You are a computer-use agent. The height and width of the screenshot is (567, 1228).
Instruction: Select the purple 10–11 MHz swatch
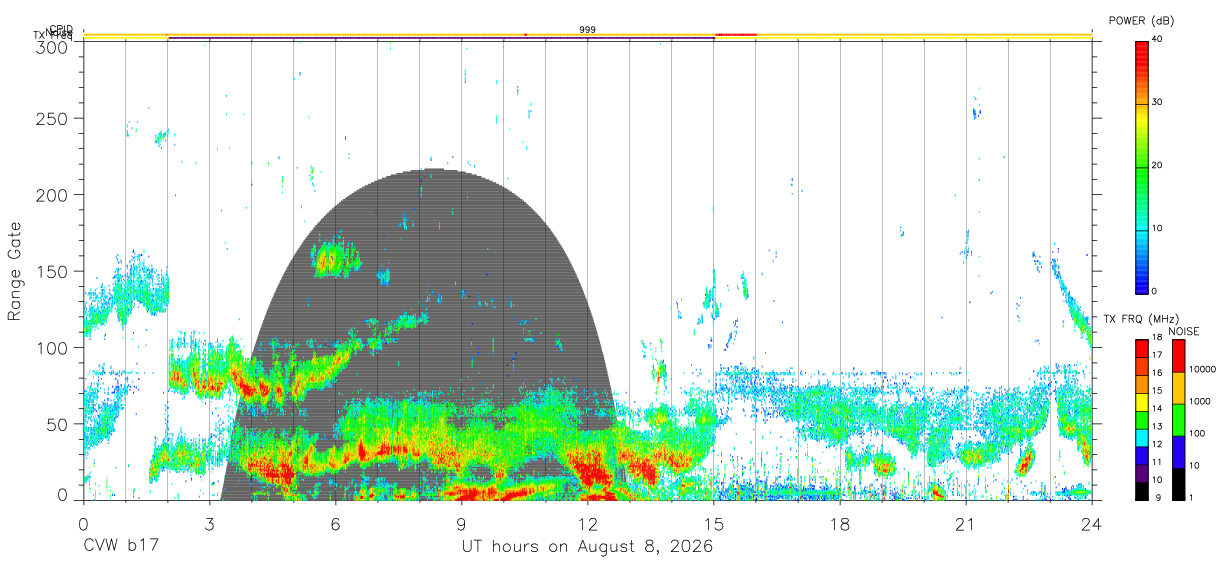click(x=1142, y=473)
